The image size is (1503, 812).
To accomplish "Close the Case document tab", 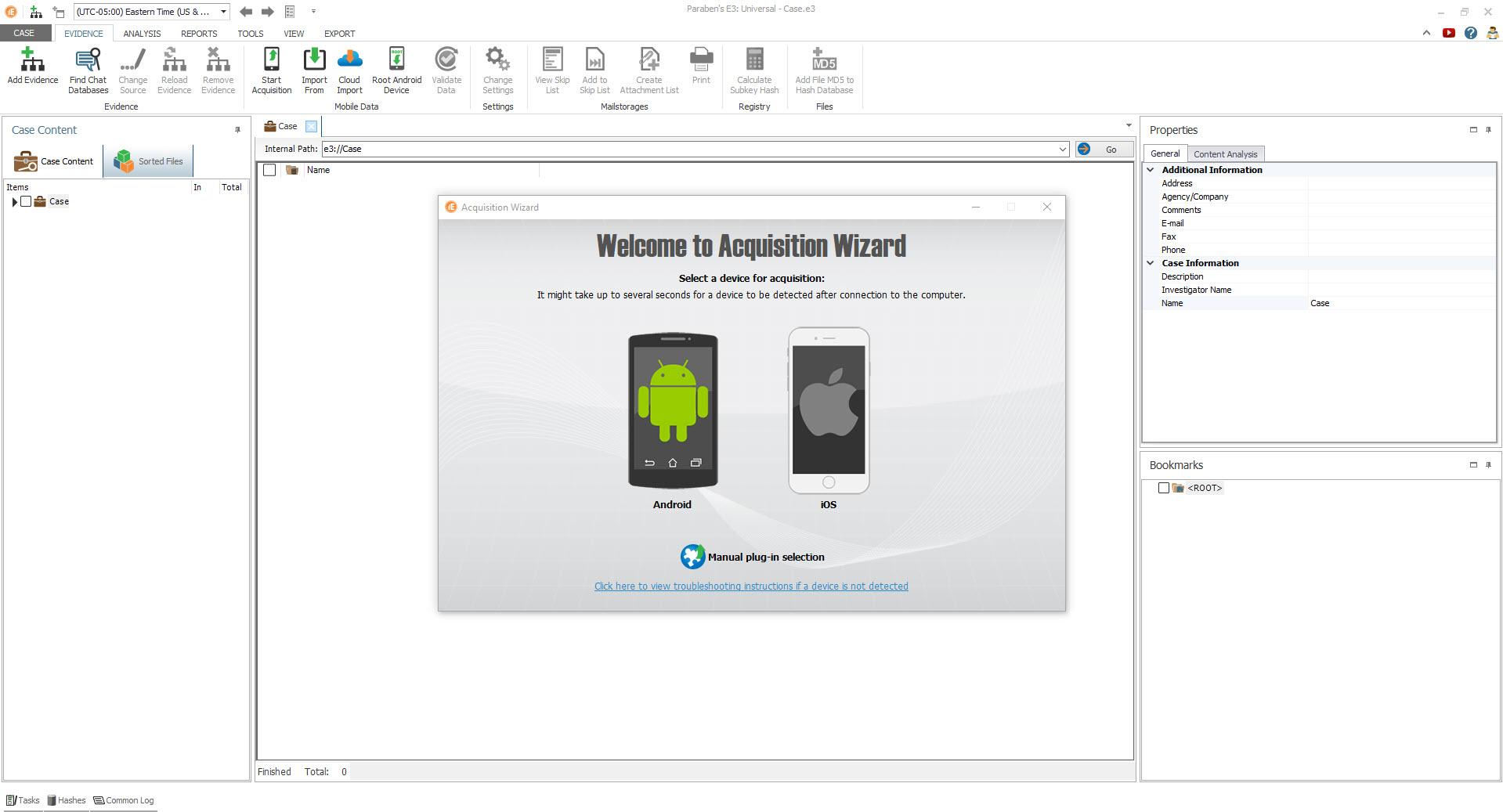I will click(311, 127).
